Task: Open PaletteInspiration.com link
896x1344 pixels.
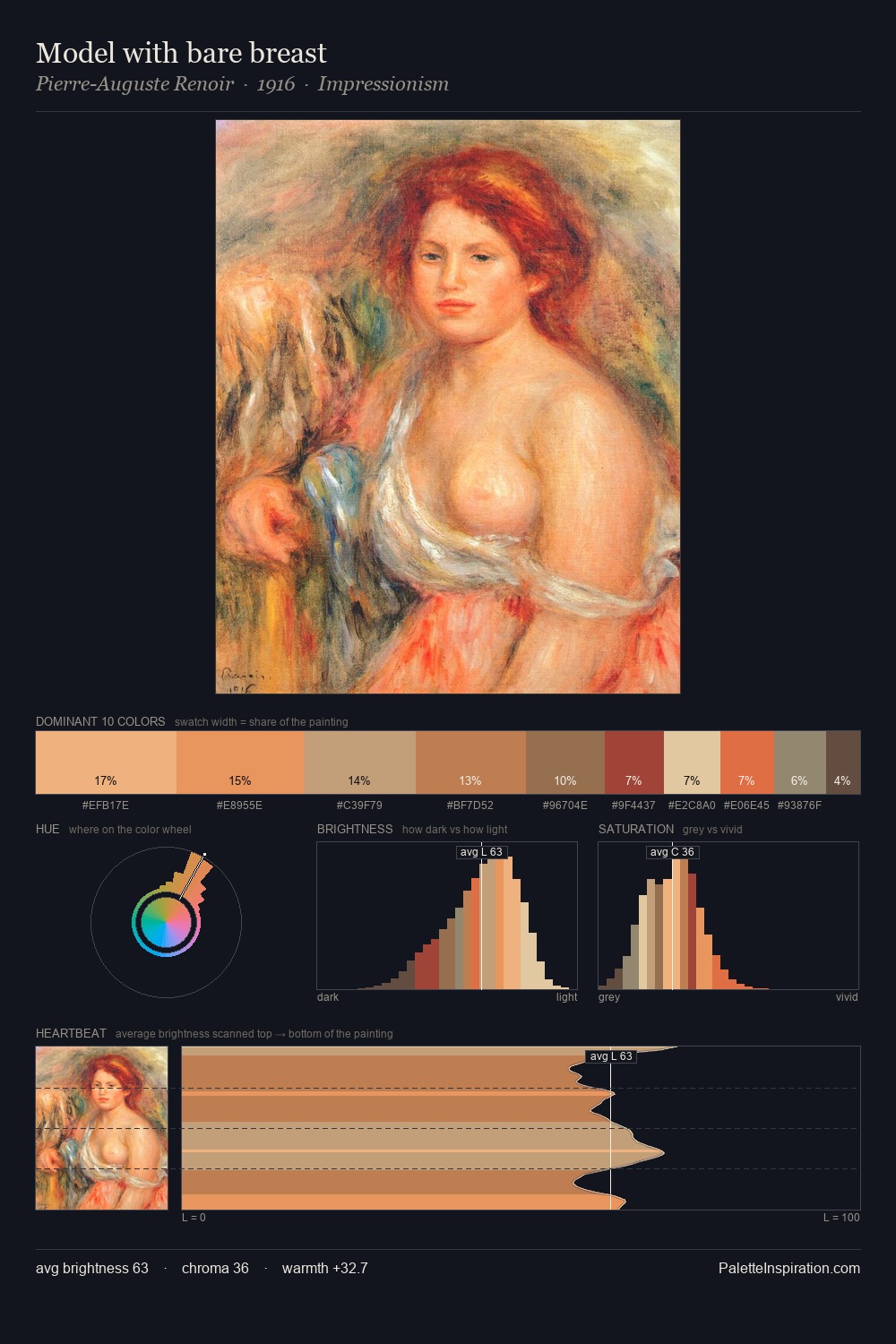Action: pos(789,1268)
